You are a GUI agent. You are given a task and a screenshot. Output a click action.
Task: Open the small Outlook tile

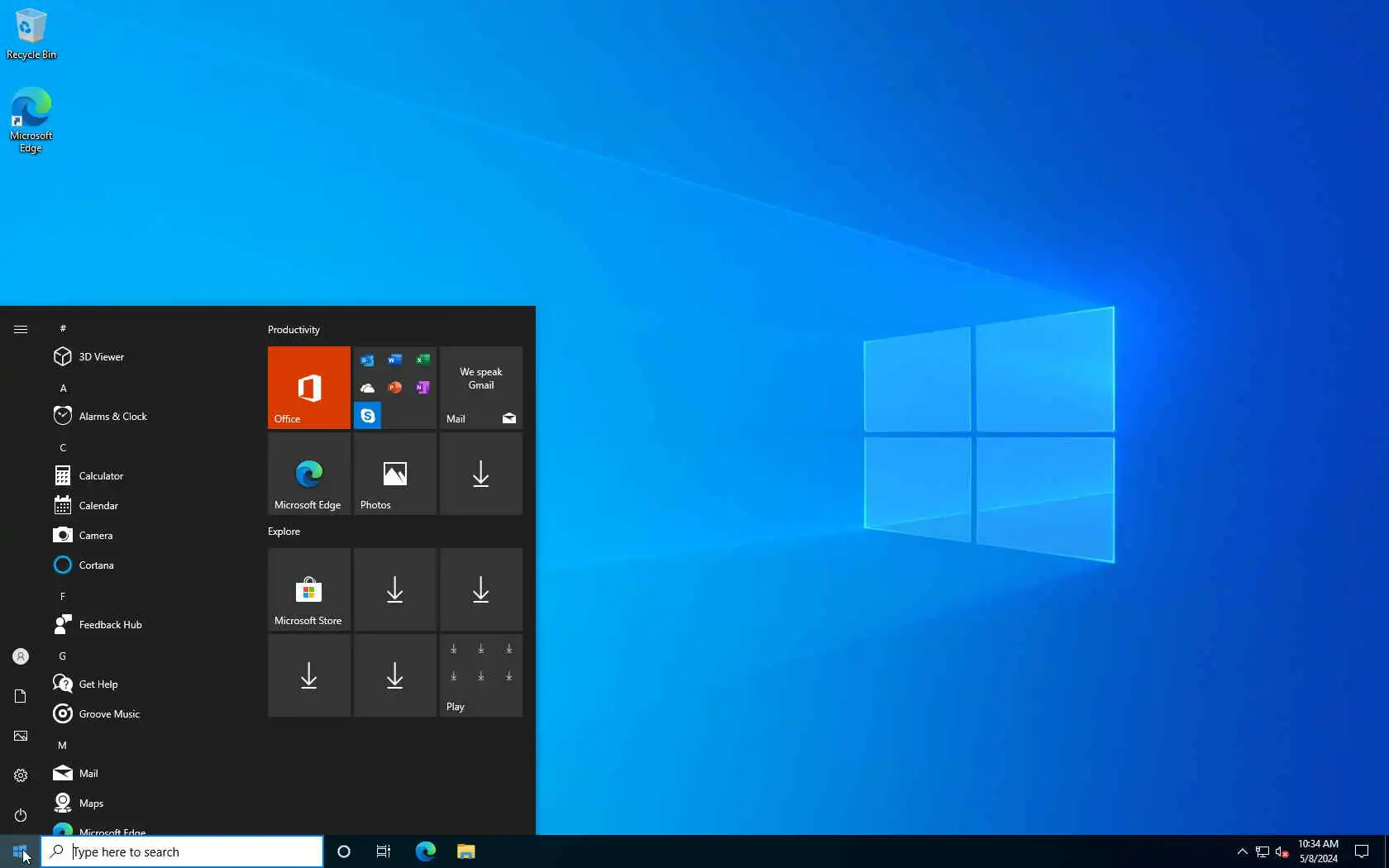click(x=367, y=360)
